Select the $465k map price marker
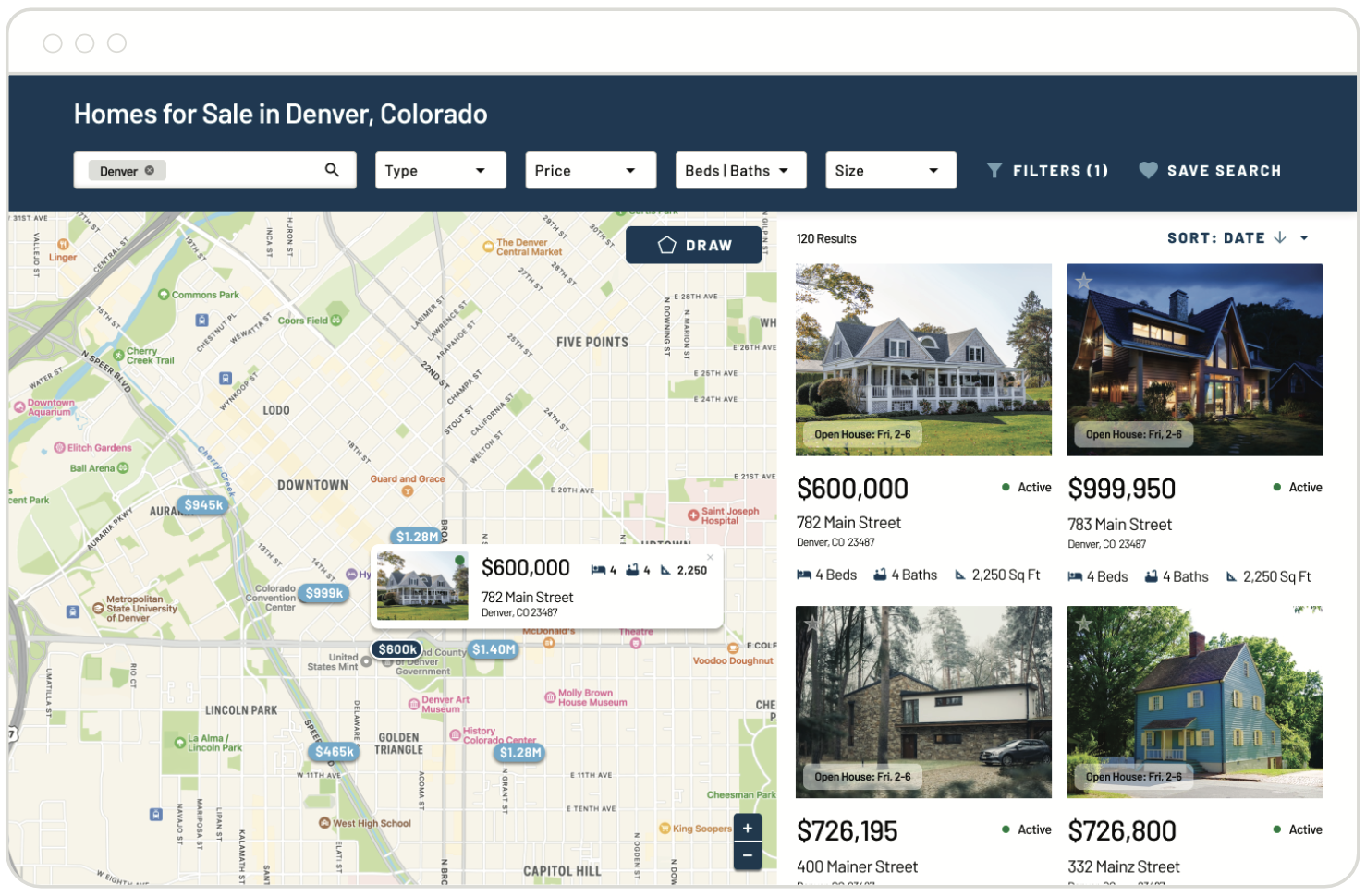The height and width of the screenshot is (896, 1366). pyautogui.click(x=335, y=752)
